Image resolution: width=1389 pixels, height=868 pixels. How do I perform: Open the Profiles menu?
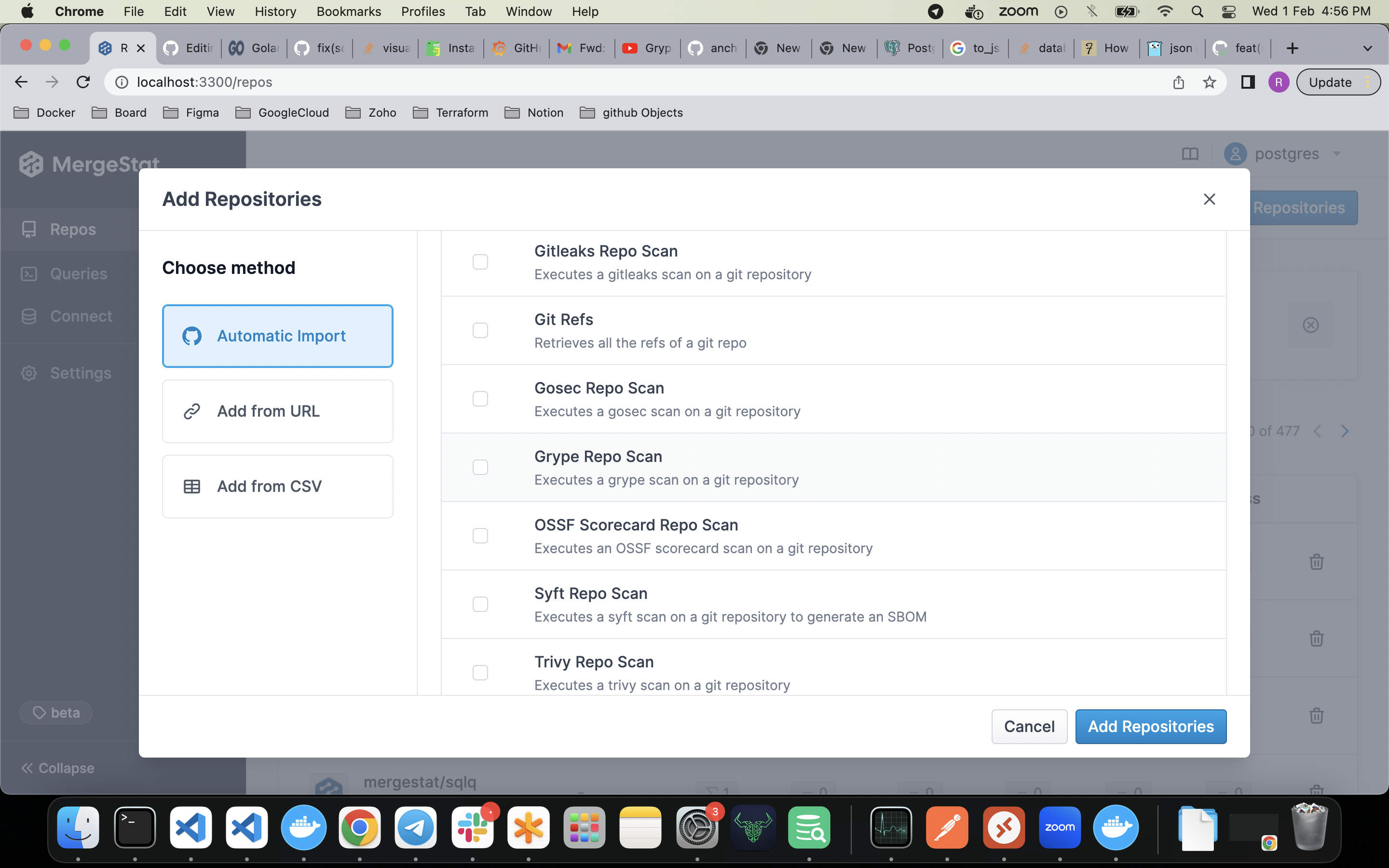pos(422,11)
